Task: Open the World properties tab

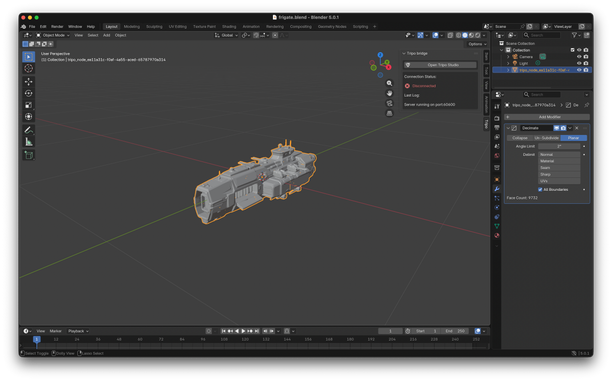Action: (497, 156)
